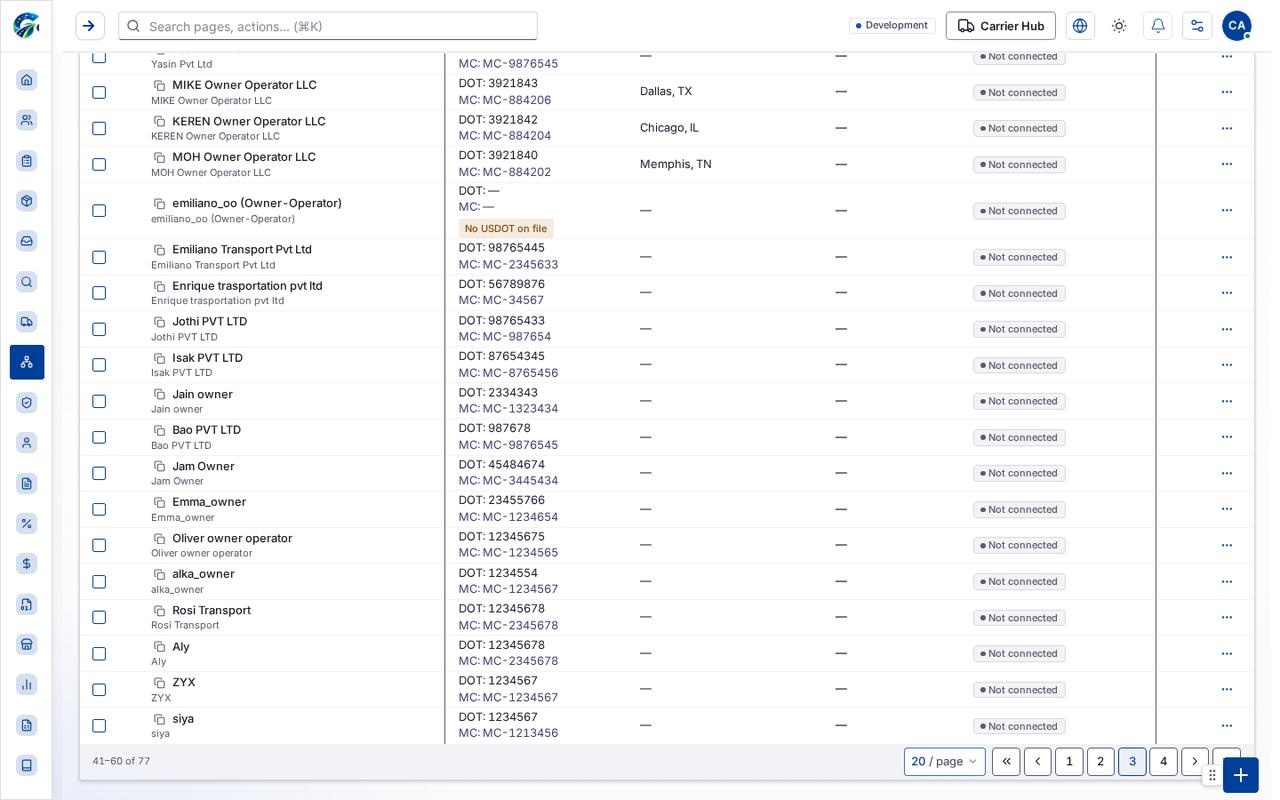The width and height of the screenshot is (1280, 800).
Task: Click the blue plus add button
Action: 1241,775
